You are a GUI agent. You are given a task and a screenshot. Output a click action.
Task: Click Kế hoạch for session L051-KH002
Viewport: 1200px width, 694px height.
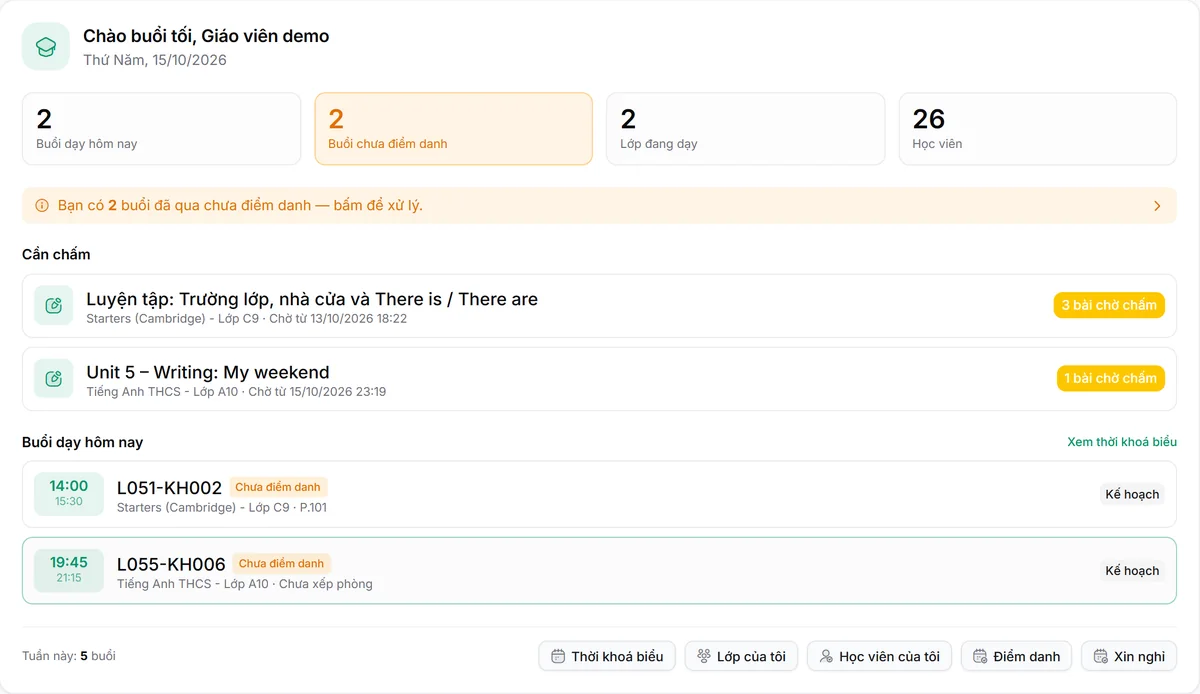coord(1132,495)
